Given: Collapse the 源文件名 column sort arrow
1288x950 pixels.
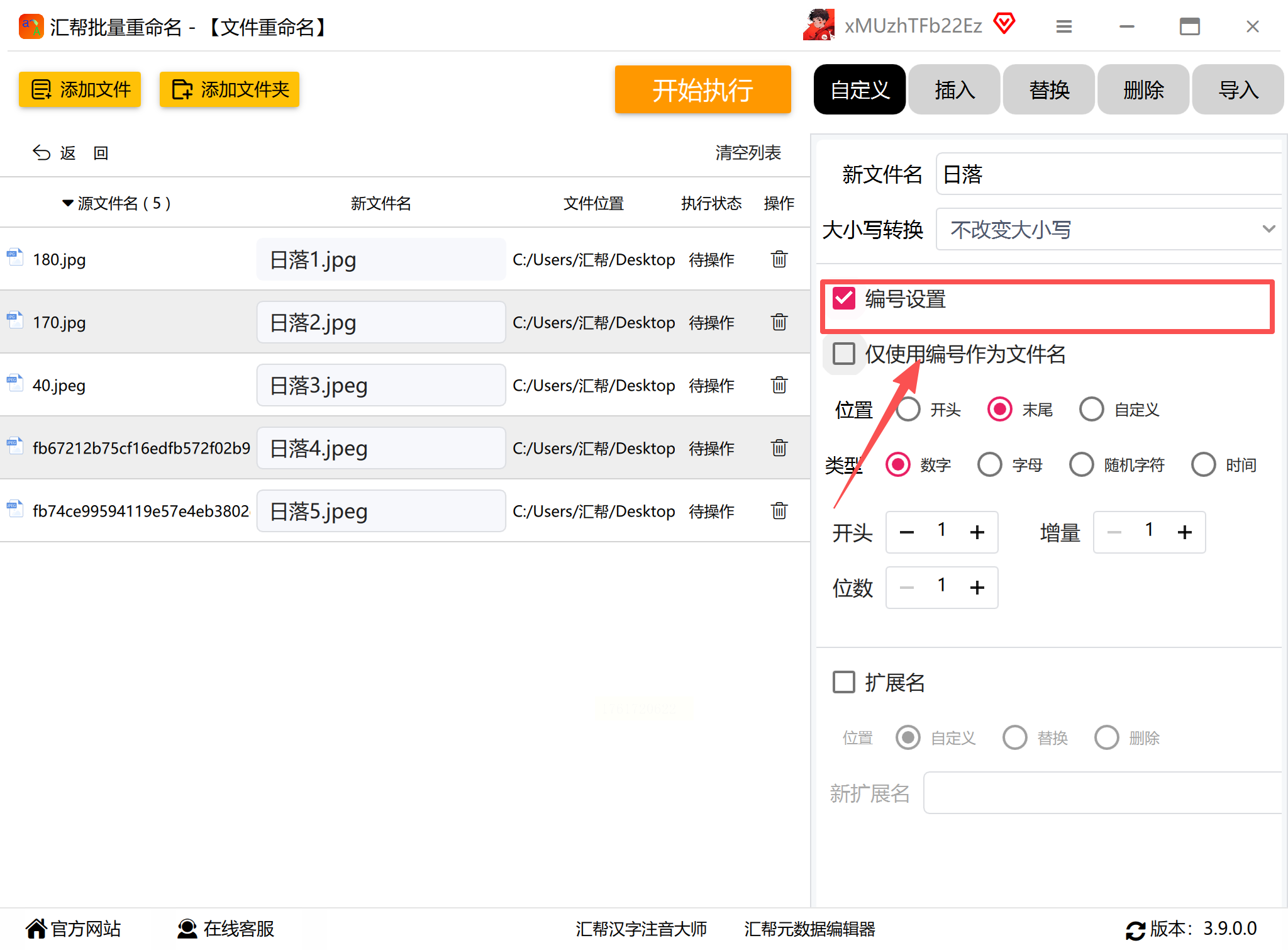Looking at the screenshot, I should click(x=67, y=203).
